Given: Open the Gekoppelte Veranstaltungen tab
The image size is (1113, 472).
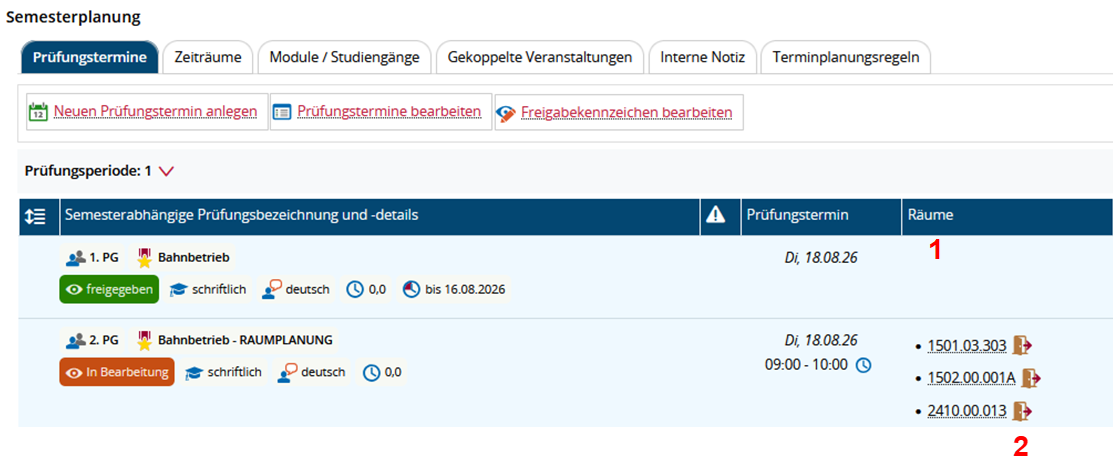Looking at the screenshot, I should 540,57.
